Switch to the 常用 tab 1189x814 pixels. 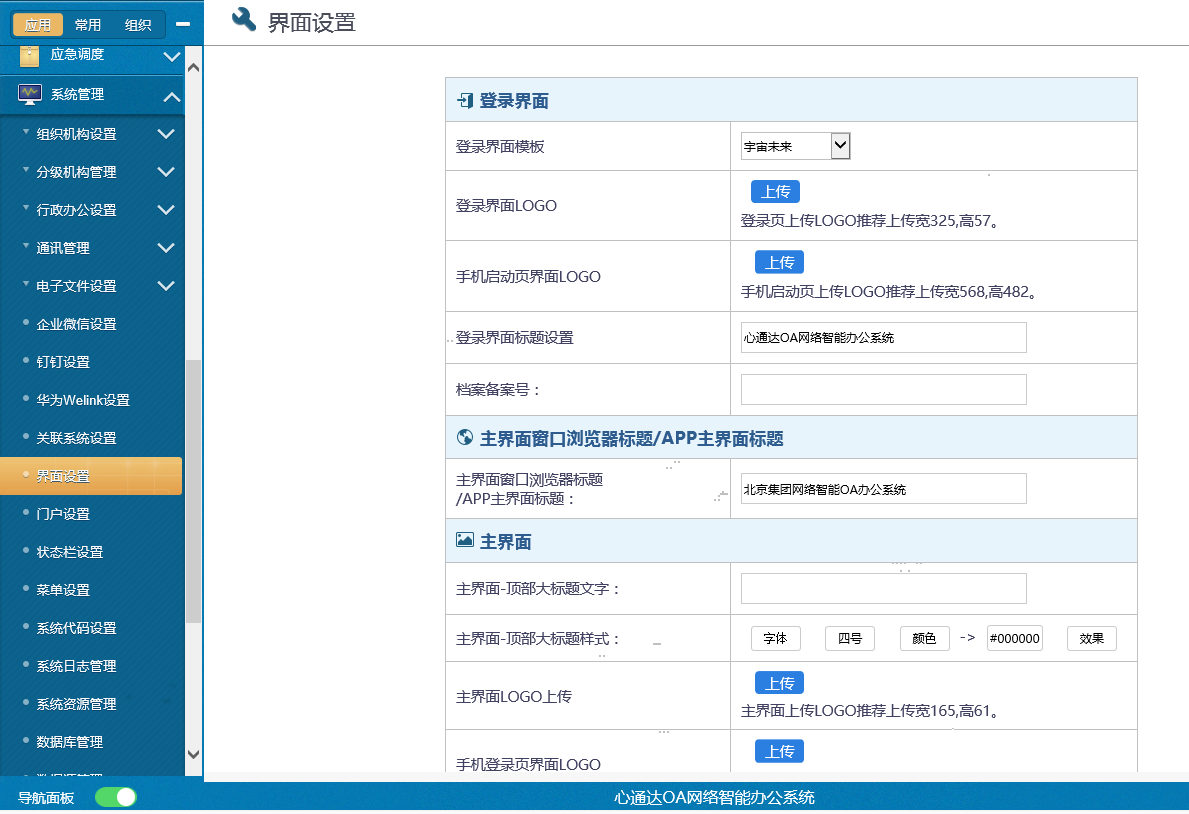tap(88, 25)
